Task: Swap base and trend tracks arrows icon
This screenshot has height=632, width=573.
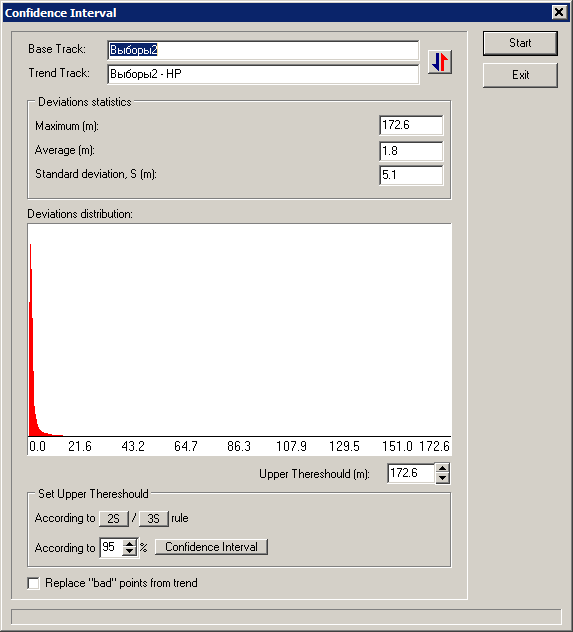Action: (x=440, y=62)
